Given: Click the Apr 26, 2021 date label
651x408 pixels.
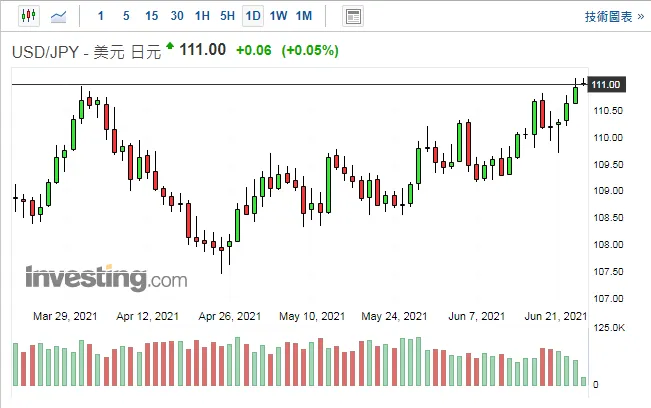Looking at the screenshot, I should 230,316.
